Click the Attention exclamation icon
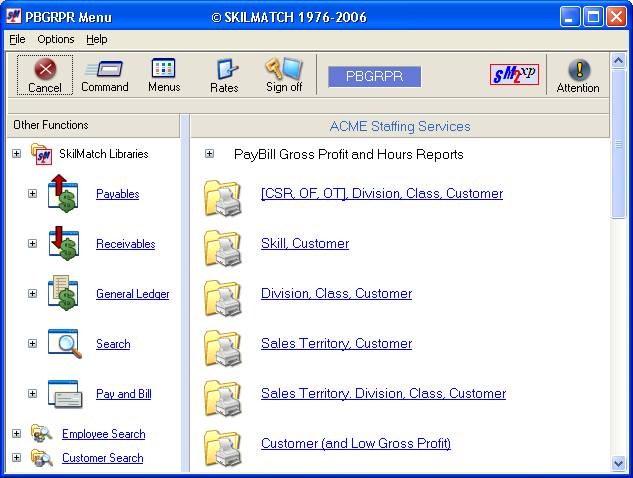Image resolution: width=633 pixels, height=478 pixels. 579,69
